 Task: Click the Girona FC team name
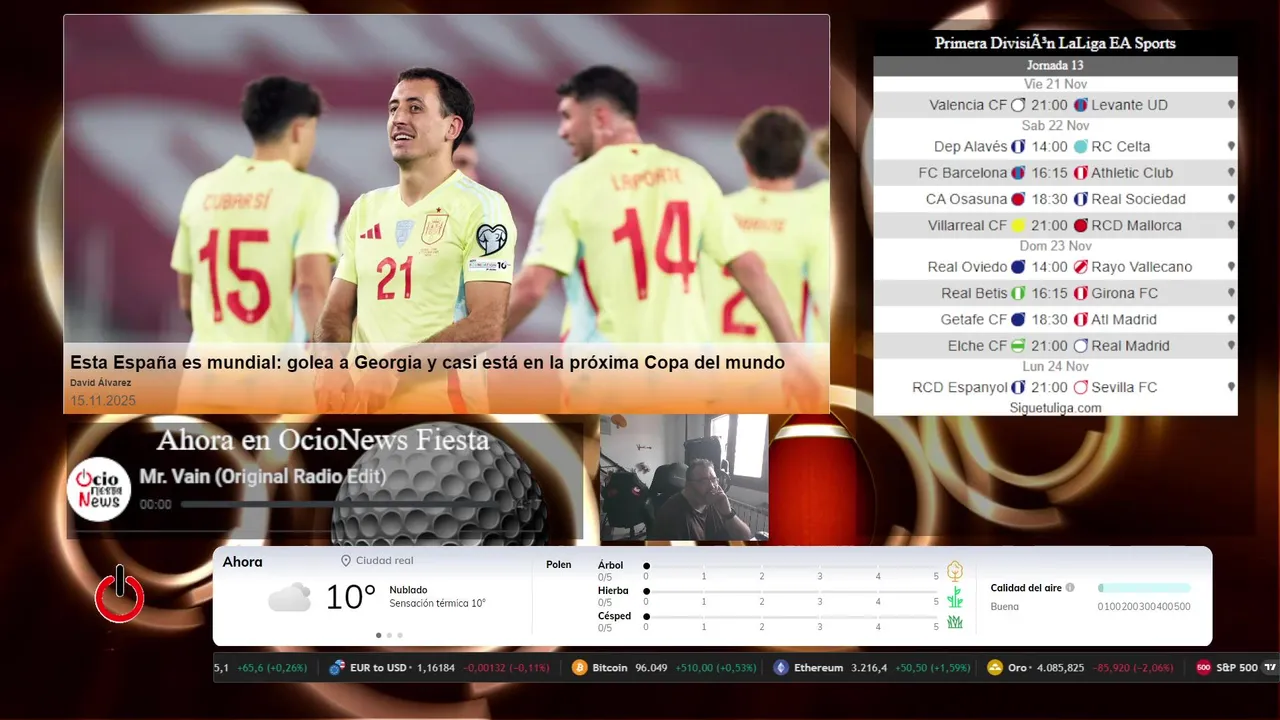tap(1125, 294)
